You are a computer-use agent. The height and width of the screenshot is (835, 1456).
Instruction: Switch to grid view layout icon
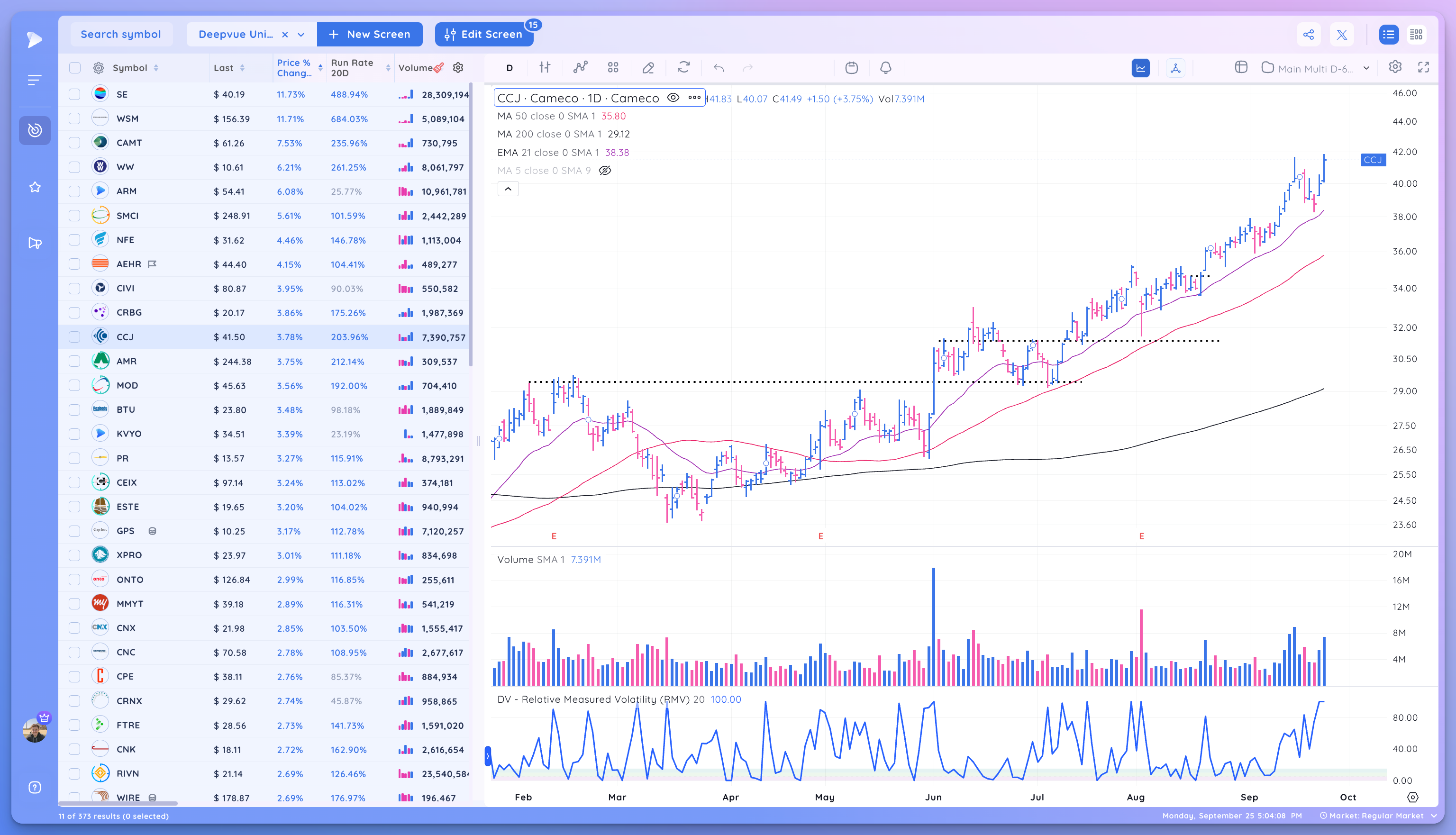point(1417,35)
